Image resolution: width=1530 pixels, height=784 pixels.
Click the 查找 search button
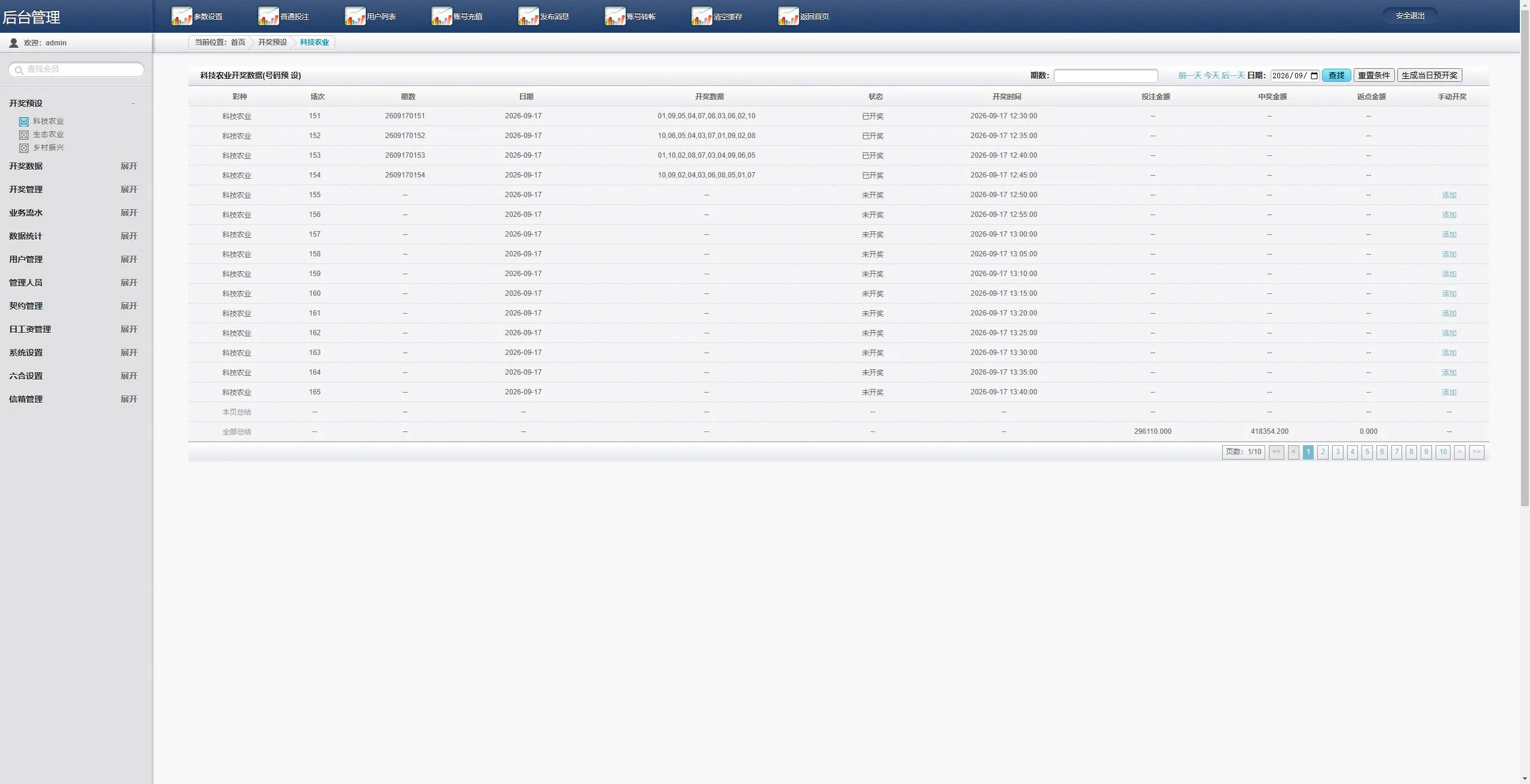tap(1336, 75)
